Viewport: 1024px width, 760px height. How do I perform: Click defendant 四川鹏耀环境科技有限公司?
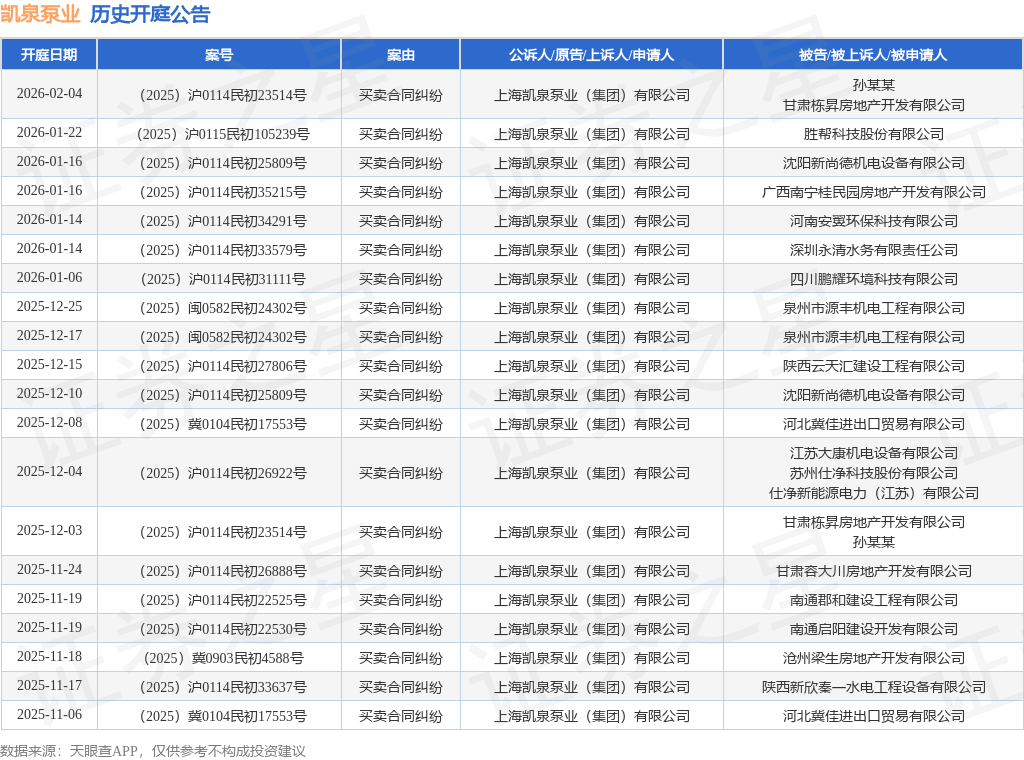click(874, 279)
